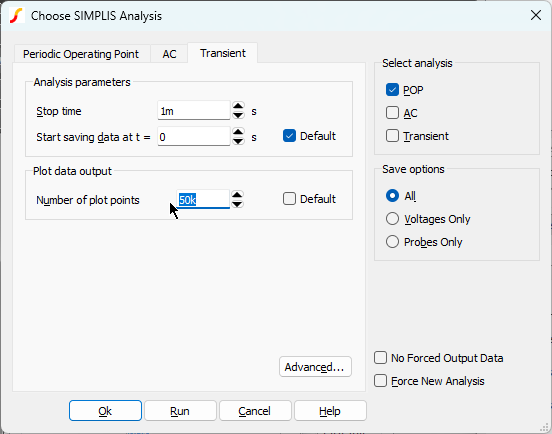Increase Stop time with up arrow
Viewport: 552px width, 434px height.
[238, 106]
